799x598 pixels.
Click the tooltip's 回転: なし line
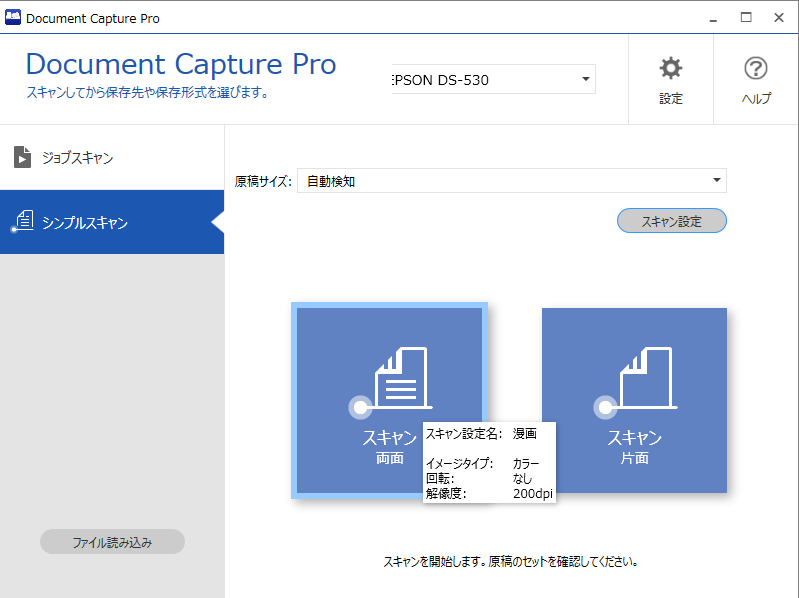[x=479, y=478]
